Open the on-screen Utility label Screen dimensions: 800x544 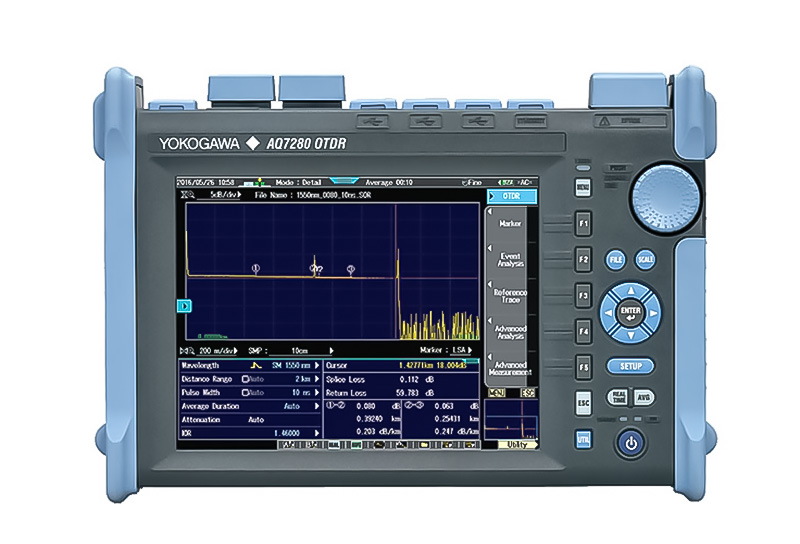[517, 444]
